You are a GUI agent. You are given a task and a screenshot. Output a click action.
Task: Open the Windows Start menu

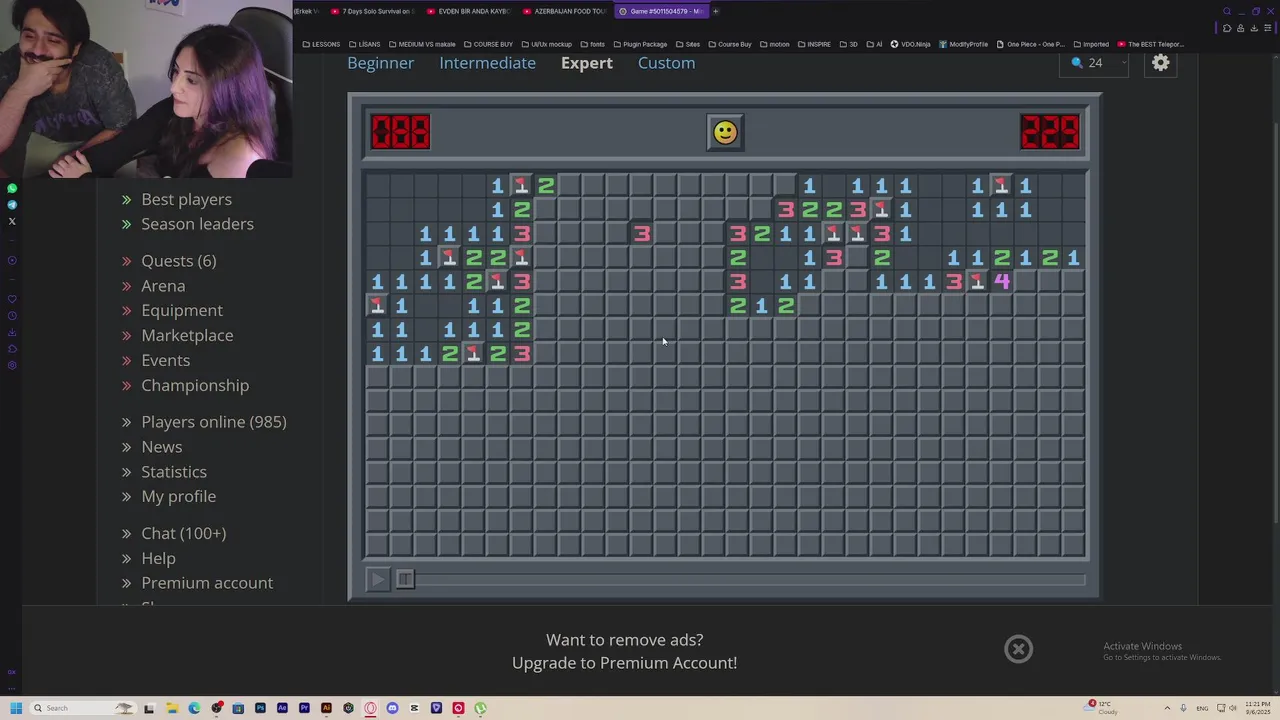[x=15, y=708]
